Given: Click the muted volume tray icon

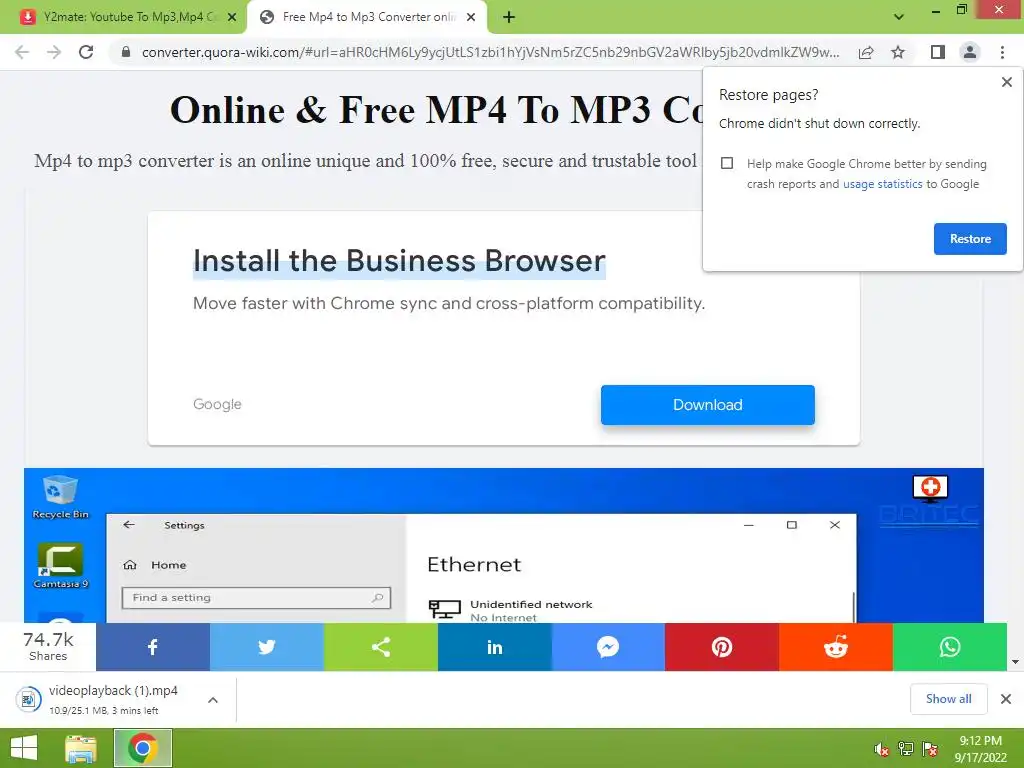Looking at the screenshot, I should click(x=882, y=749).
